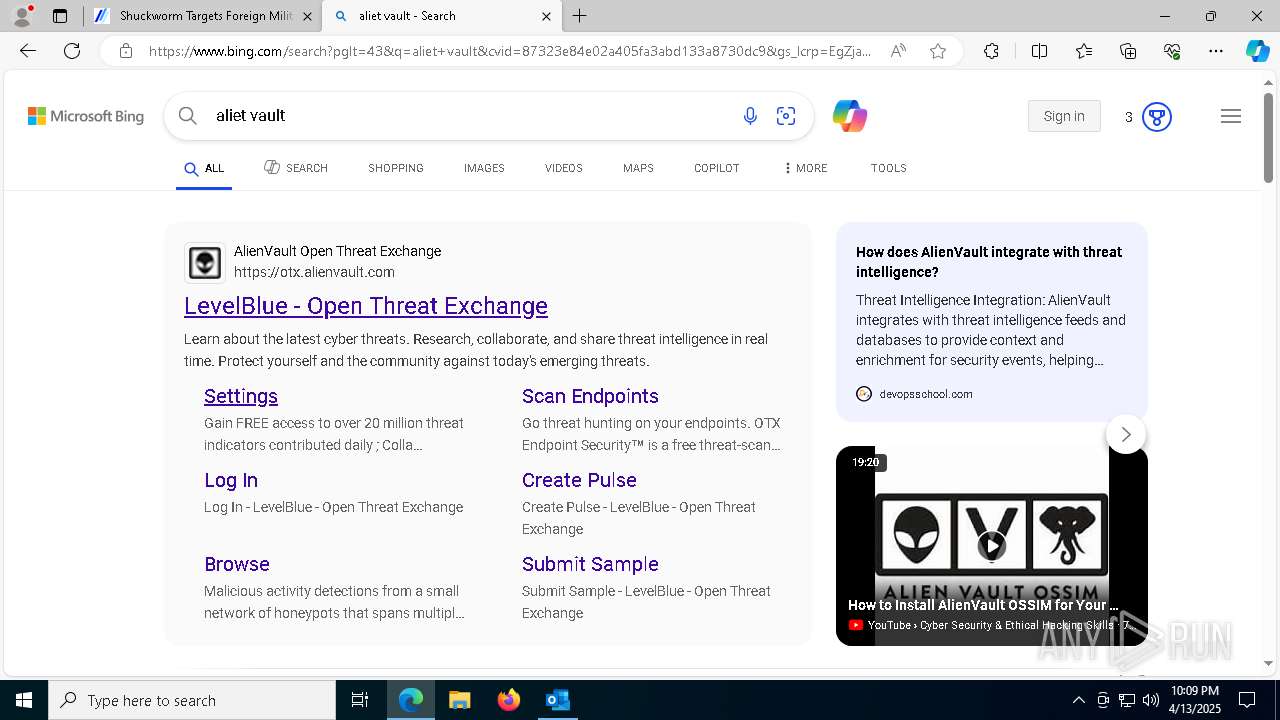
Task: Click the otx.alienvault.com URL text
Action: tap(314, 272)
